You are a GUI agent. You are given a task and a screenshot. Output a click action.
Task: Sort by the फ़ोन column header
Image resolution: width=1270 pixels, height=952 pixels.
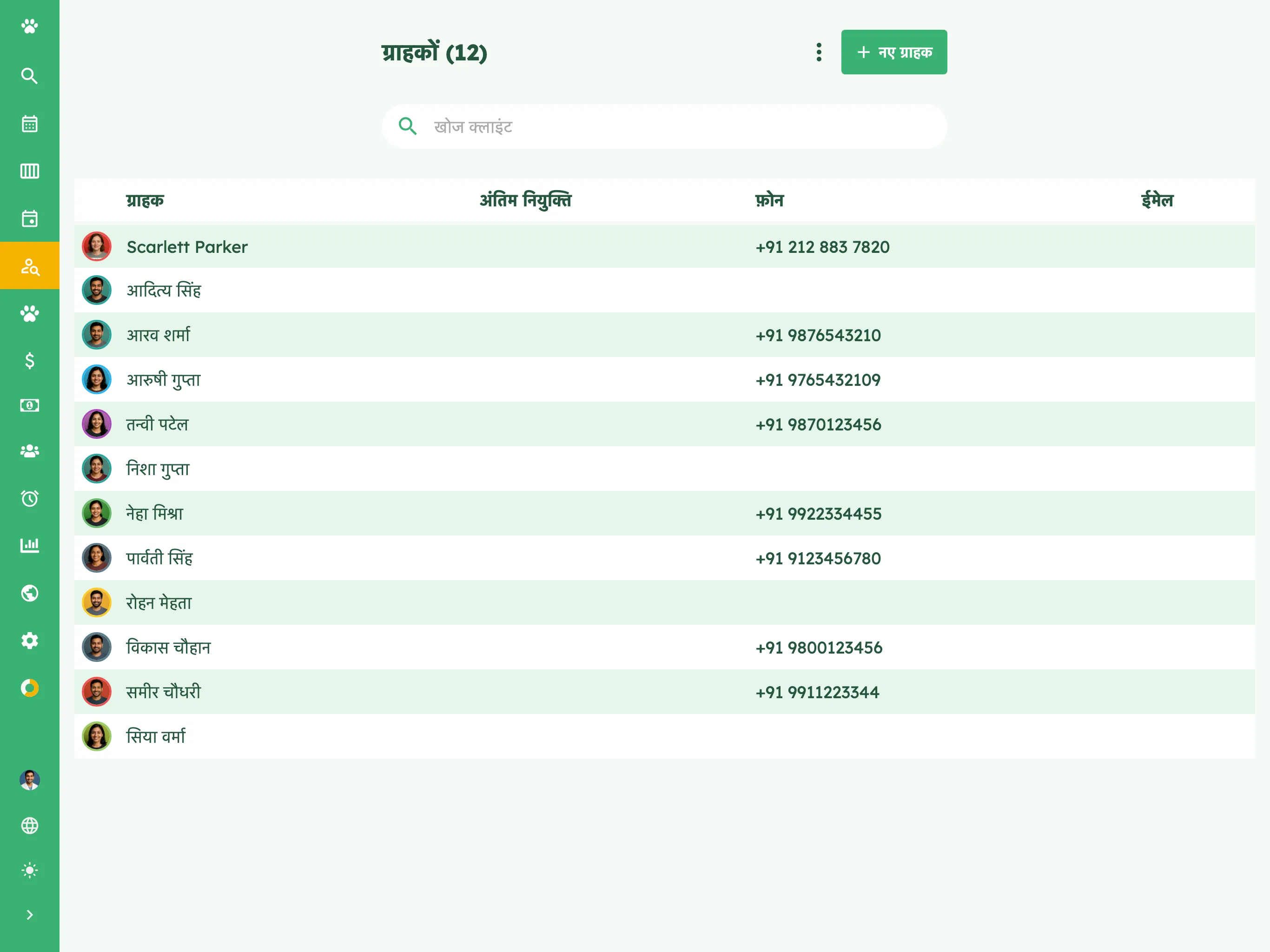click(769, 200)
